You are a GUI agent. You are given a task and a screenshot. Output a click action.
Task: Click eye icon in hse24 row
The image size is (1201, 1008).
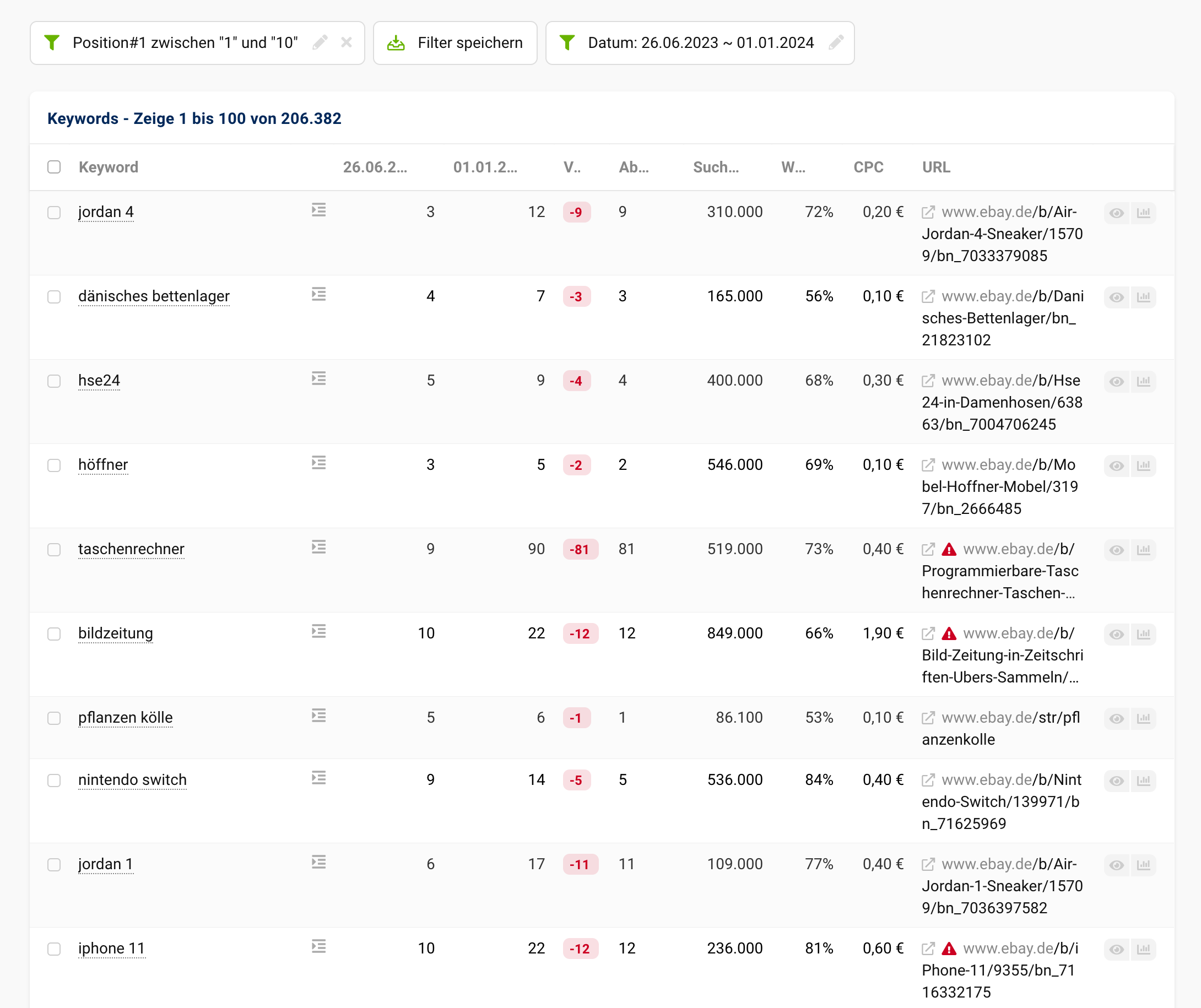click(x=1116, y=381)
